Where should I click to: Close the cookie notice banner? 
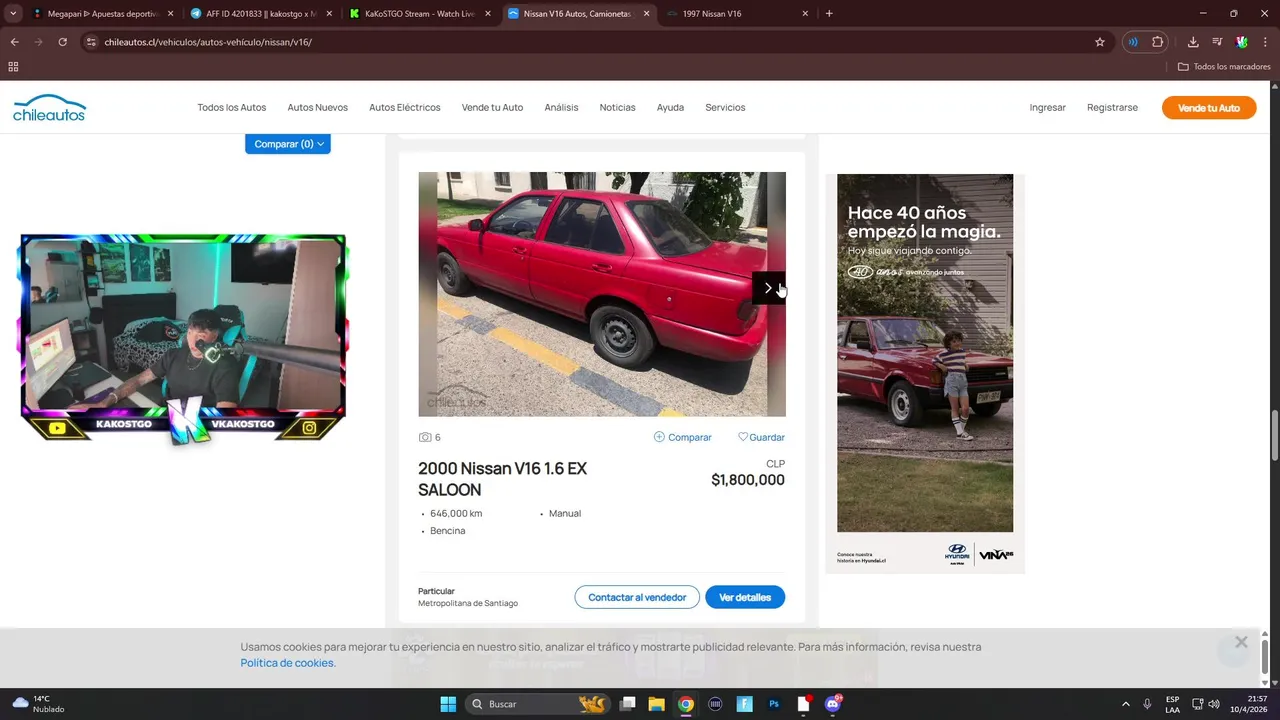tap(1241, 642)
